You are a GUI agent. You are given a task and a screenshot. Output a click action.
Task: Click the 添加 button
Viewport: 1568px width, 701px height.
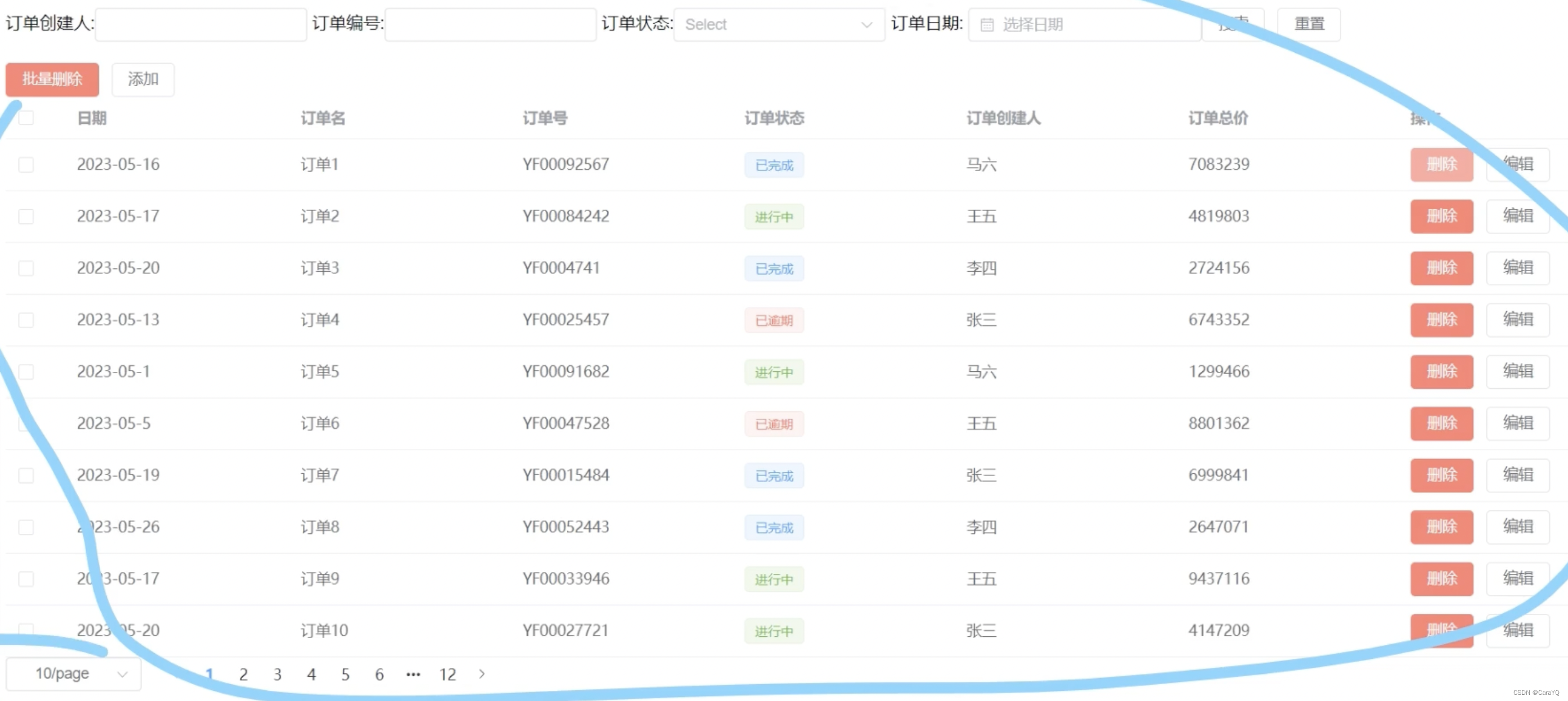click(x=143, y=79)
